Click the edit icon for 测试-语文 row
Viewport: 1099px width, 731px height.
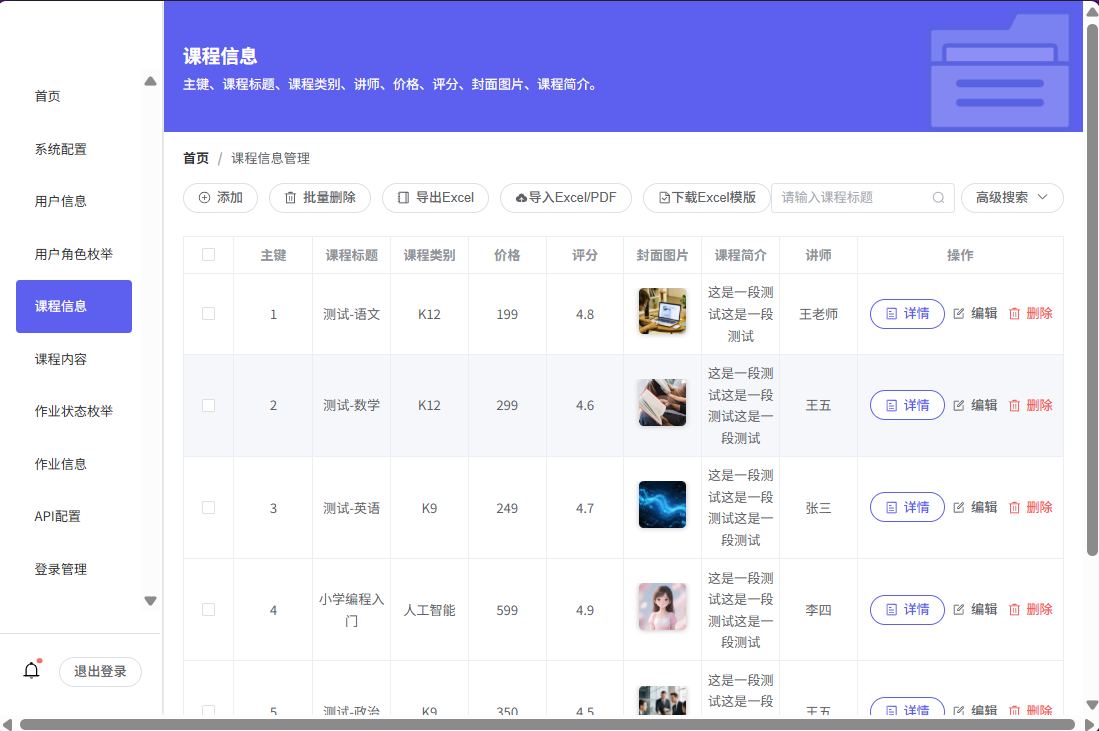(x=959, y=314)
